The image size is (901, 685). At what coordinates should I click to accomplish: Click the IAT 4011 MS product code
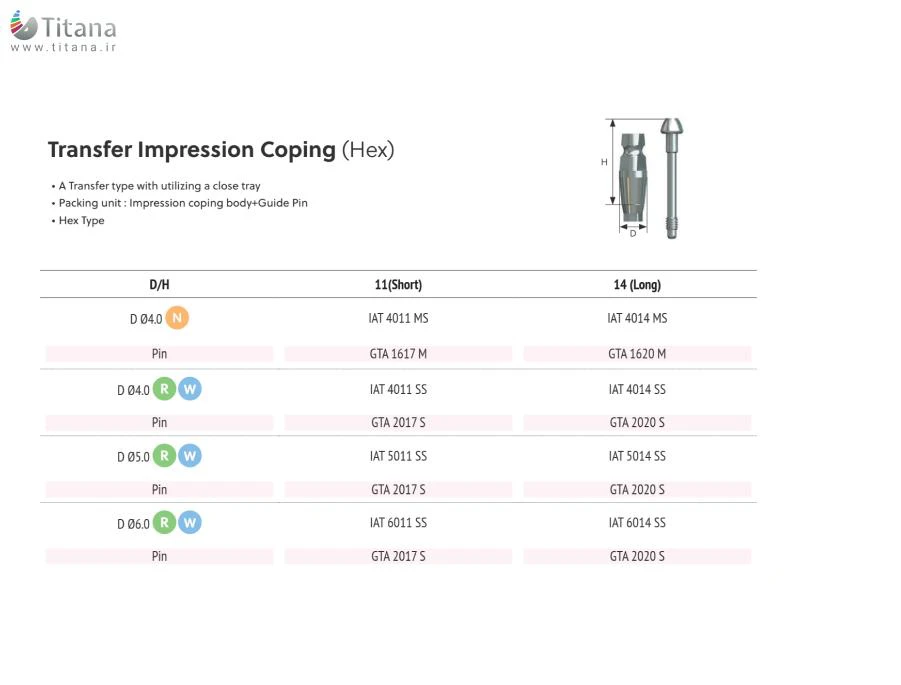(398, 319)
